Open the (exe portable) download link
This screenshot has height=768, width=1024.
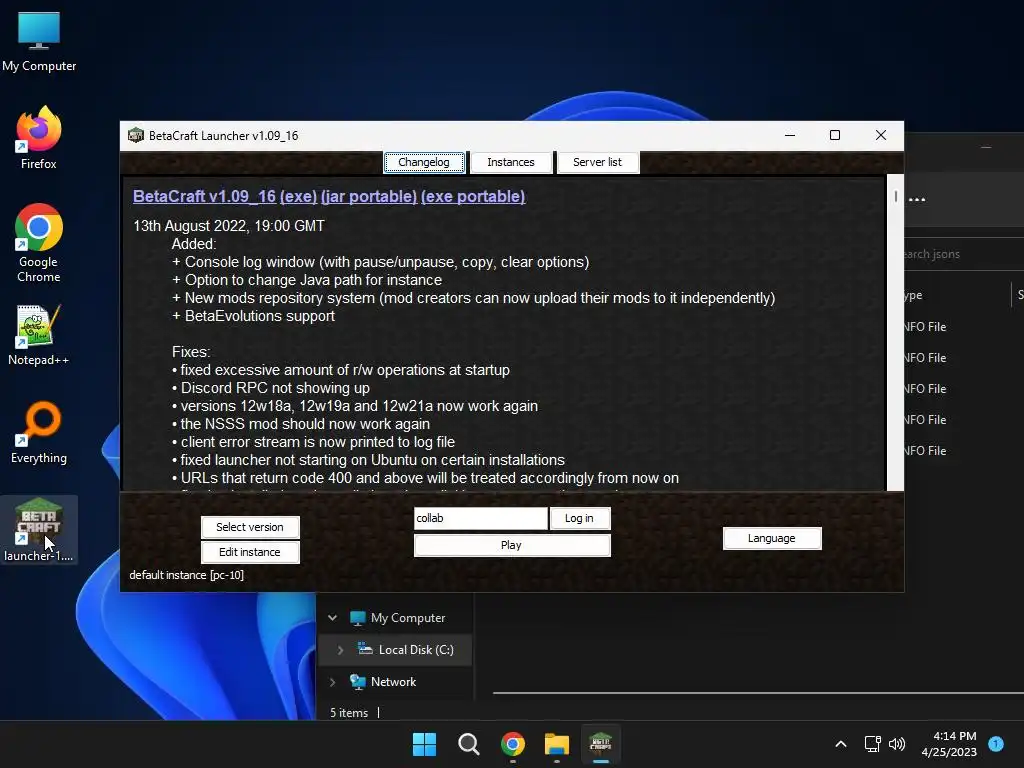(473, 197)
